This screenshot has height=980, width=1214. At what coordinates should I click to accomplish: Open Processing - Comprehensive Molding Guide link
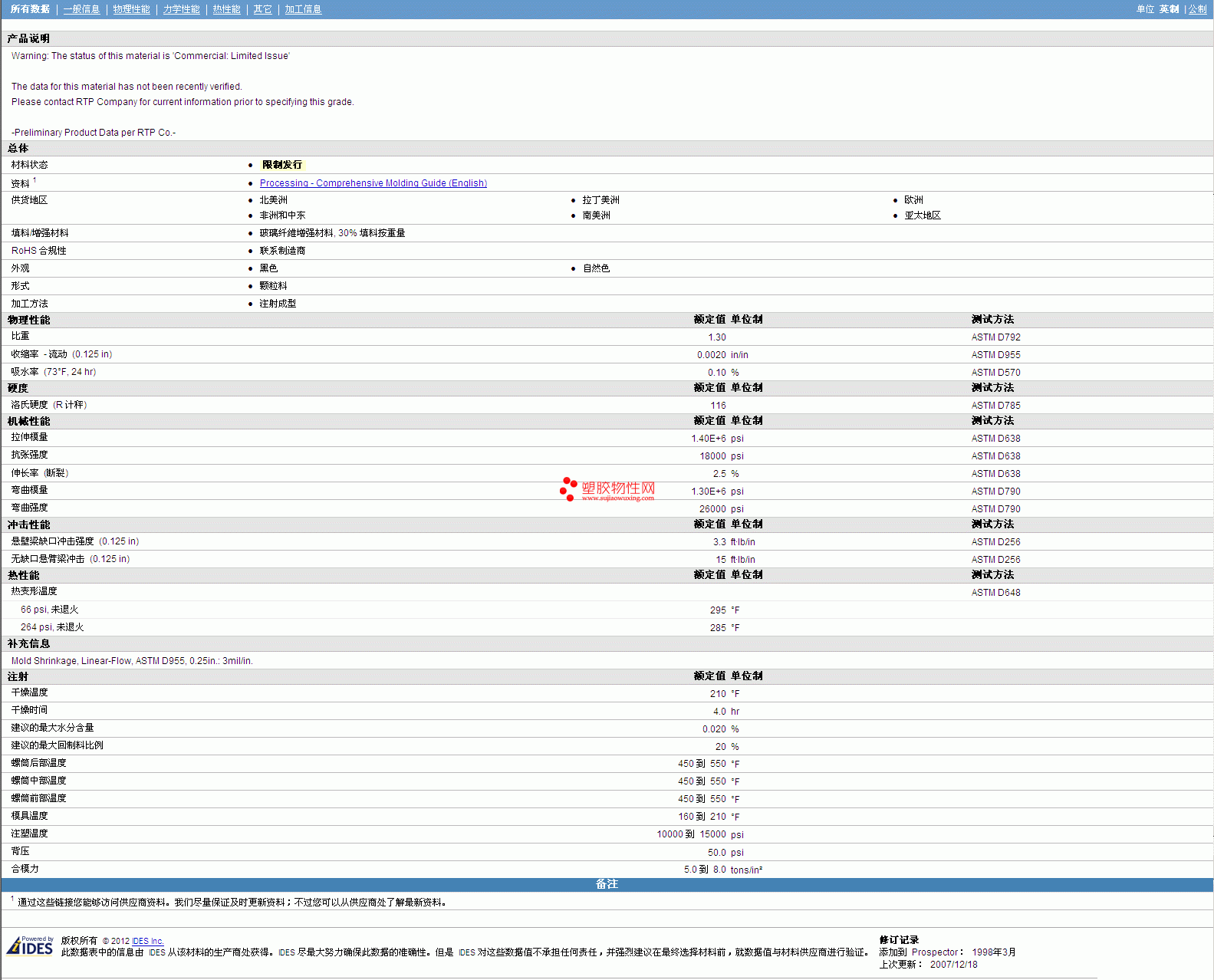[x=373, y=183]
